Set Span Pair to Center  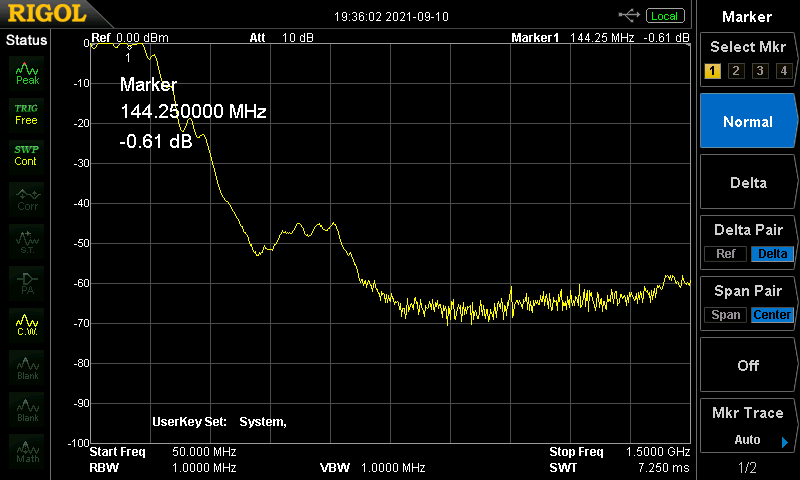772,315
